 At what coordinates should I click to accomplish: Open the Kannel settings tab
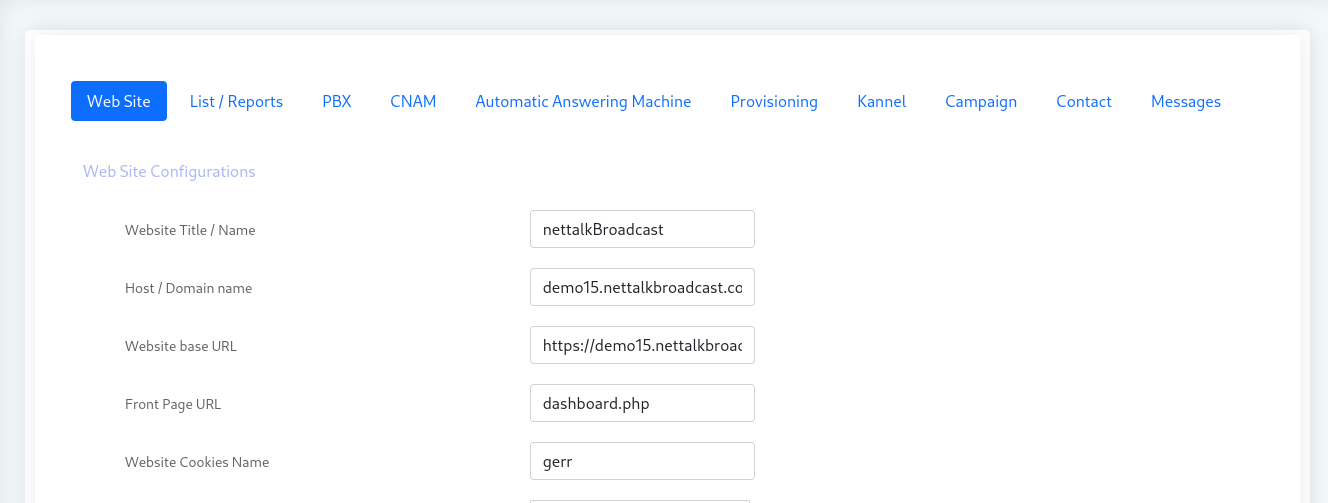coord(881,101)
